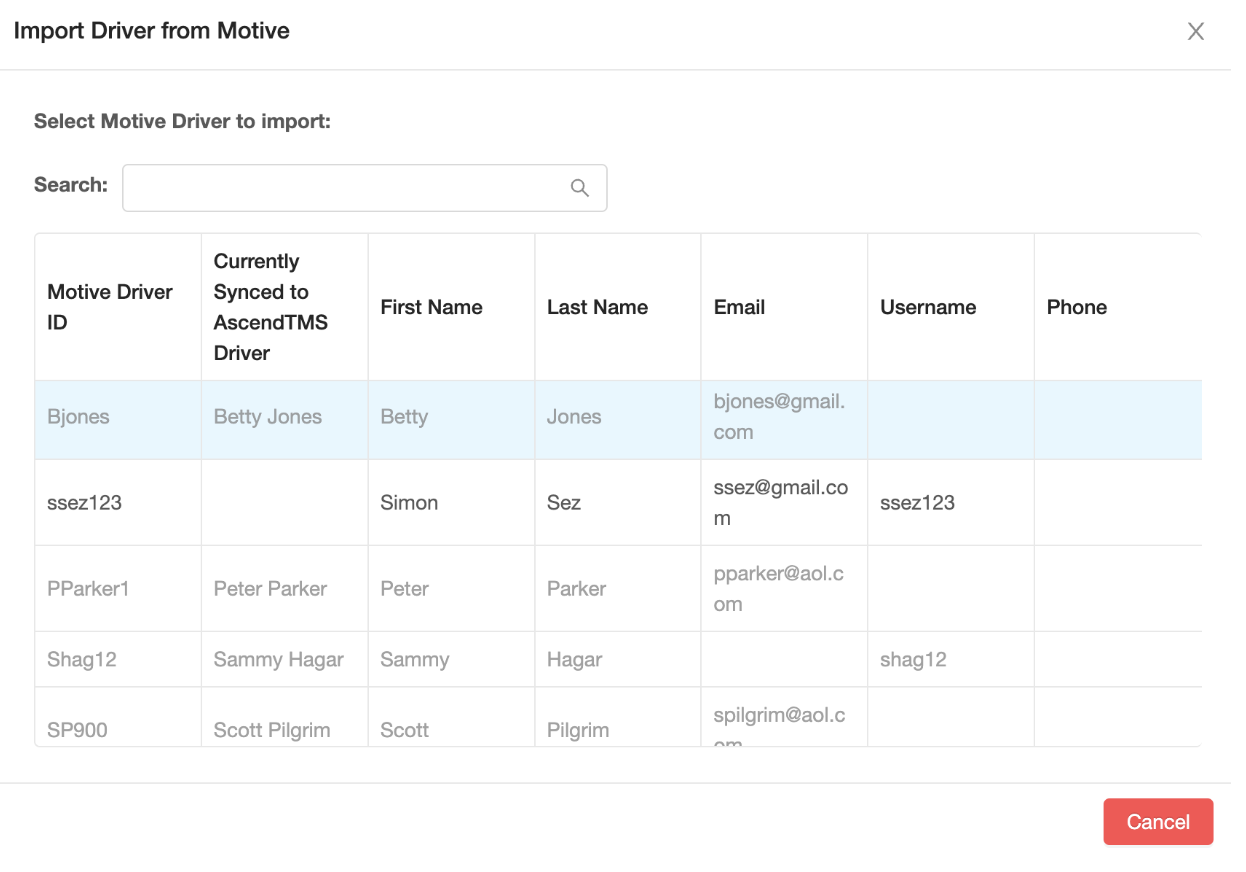Screen dimensions: 1246x872
Task: Click first name Simon cell
Action: click(x=451, y=503)
